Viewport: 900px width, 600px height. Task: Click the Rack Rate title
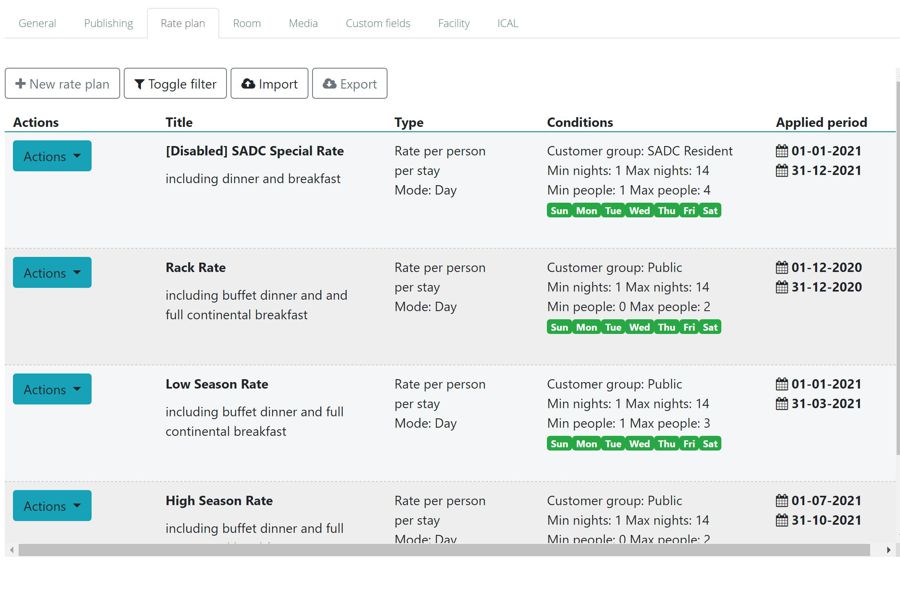pos(196,268)
